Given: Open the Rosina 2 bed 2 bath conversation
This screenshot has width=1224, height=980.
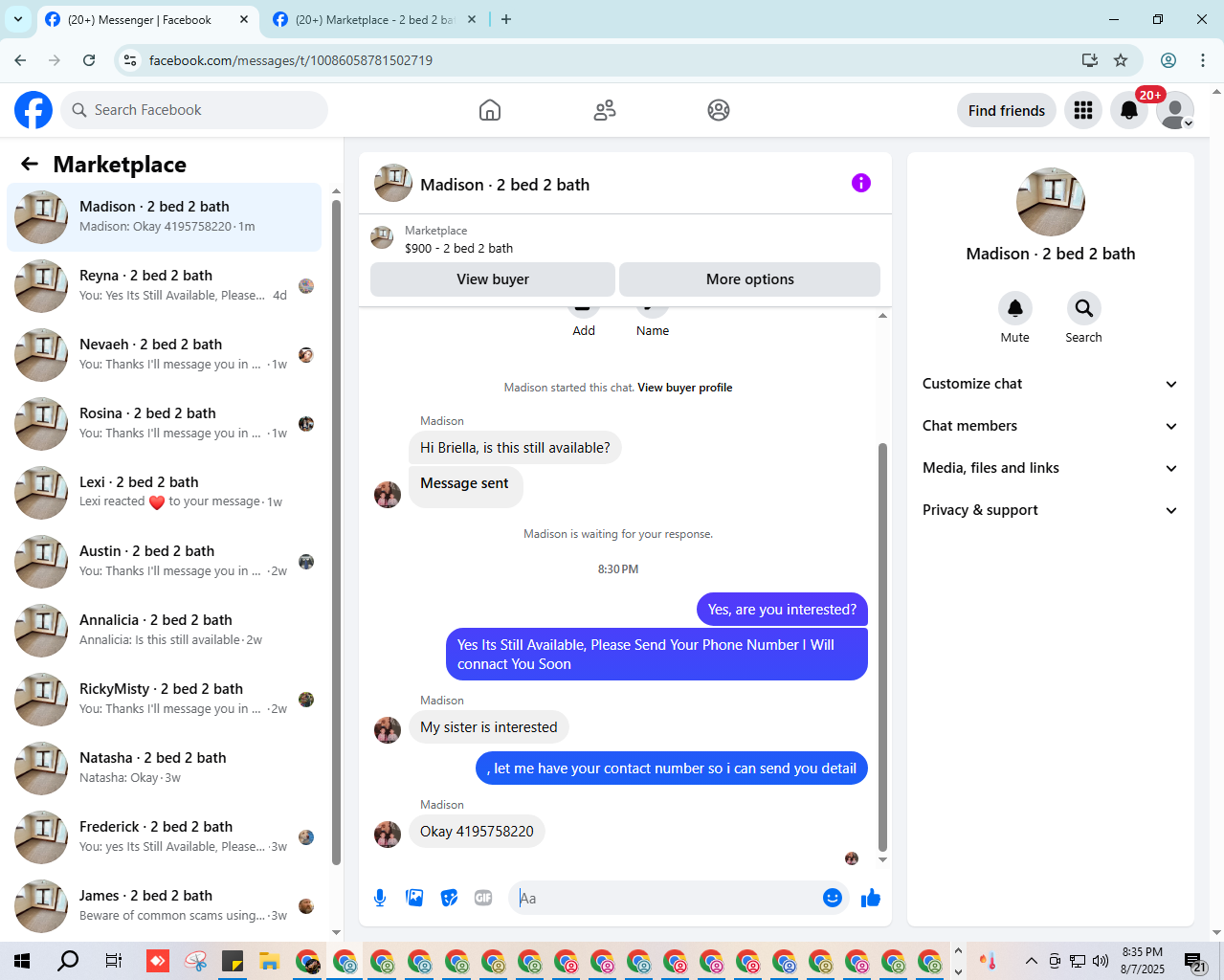Looking at the screenshot, I should pos(165,424).
